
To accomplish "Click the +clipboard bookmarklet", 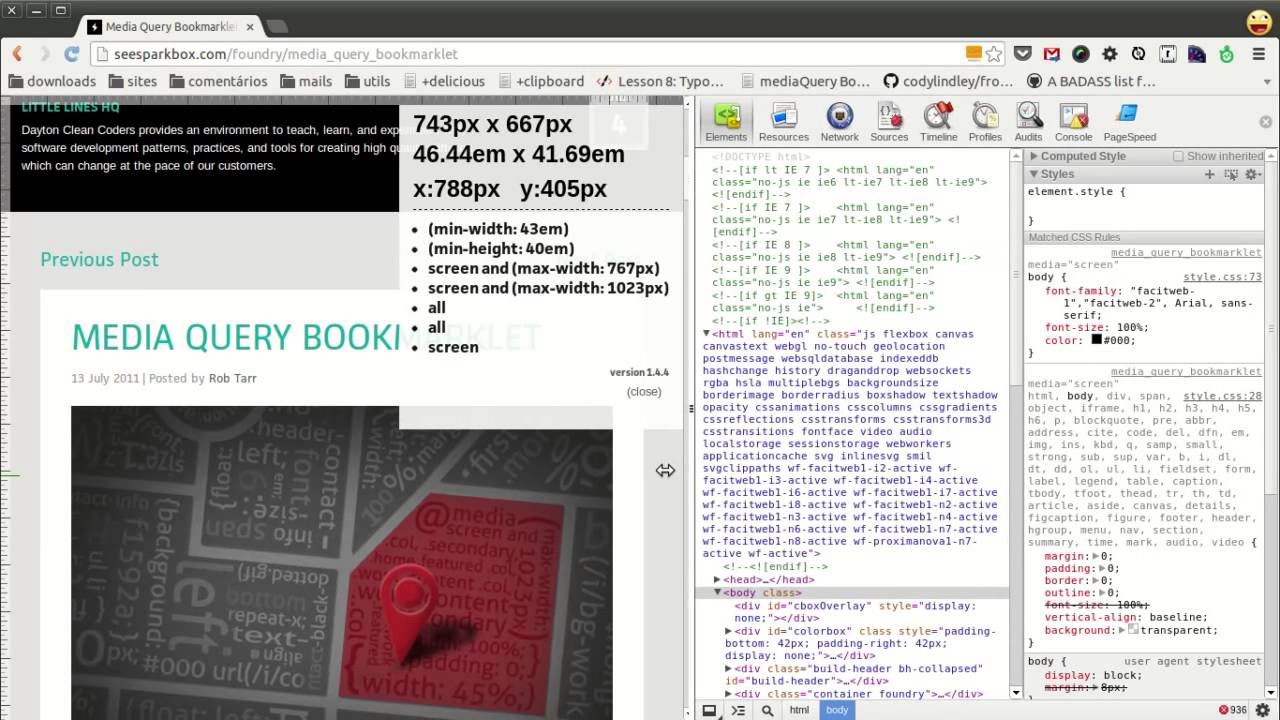I will 541,81.
